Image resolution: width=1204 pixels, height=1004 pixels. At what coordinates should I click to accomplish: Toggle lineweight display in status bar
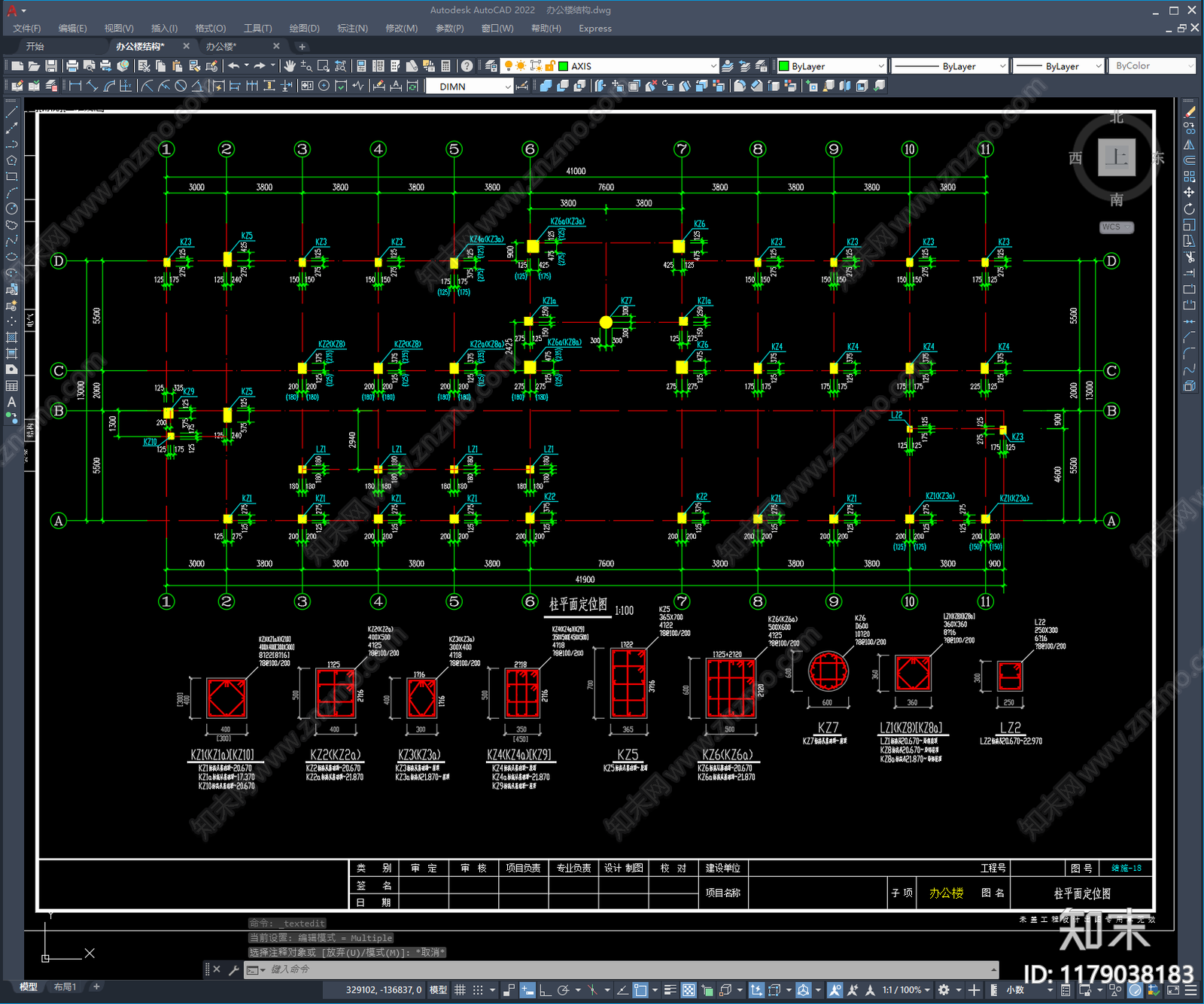[x=670, y=990]
